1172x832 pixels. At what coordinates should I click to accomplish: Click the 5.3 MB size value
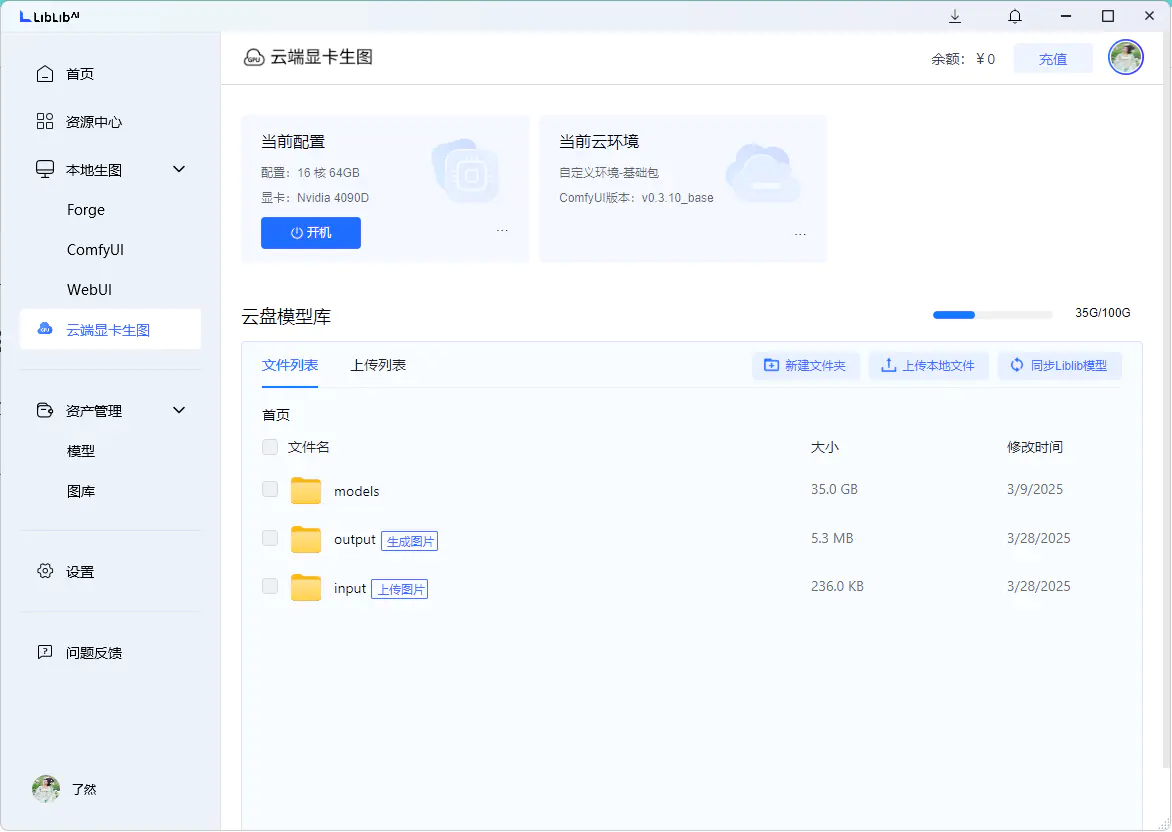[832, 538]
